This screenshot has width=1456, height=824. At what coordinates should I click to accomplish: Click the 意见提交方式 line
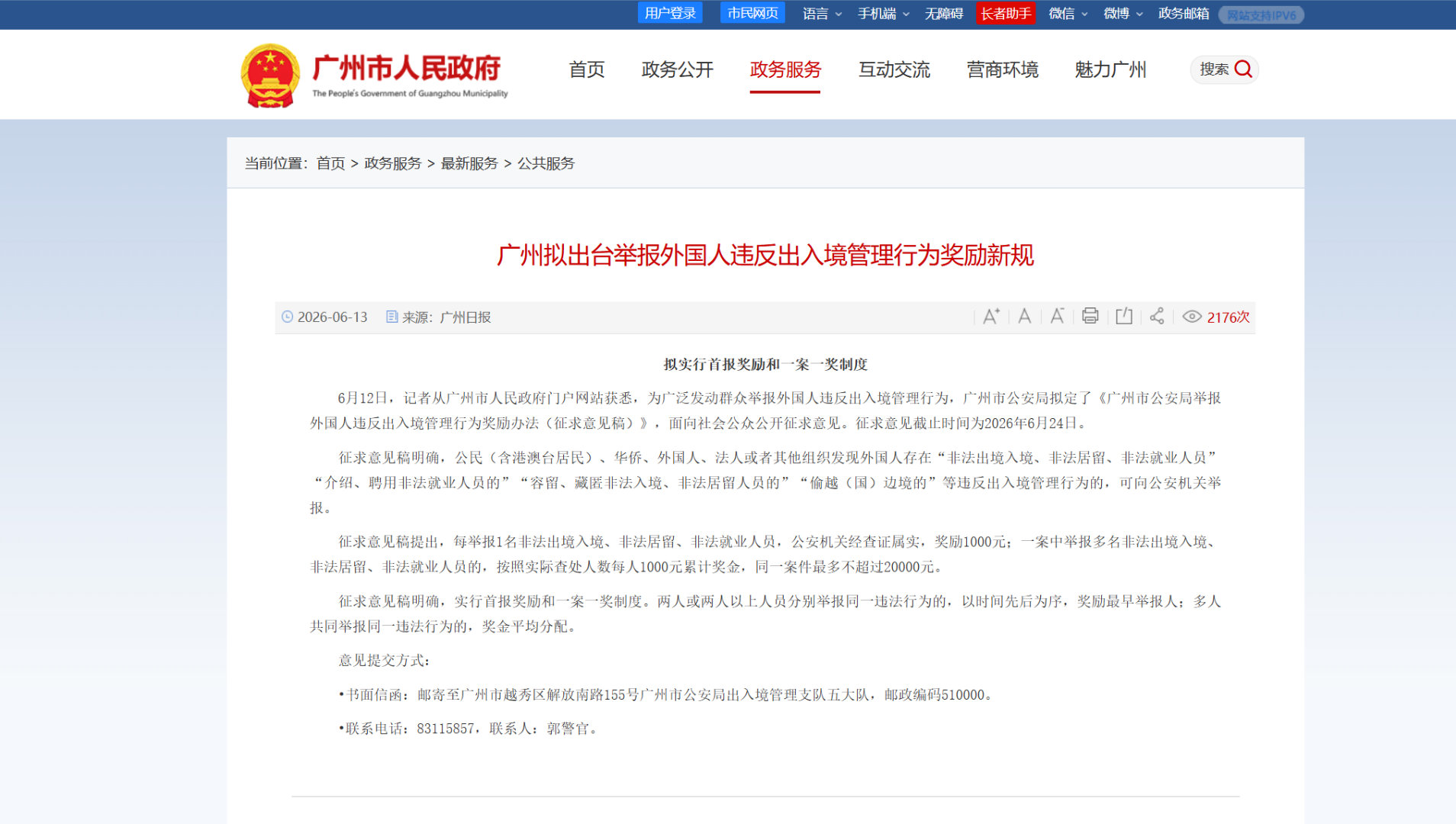384,661
